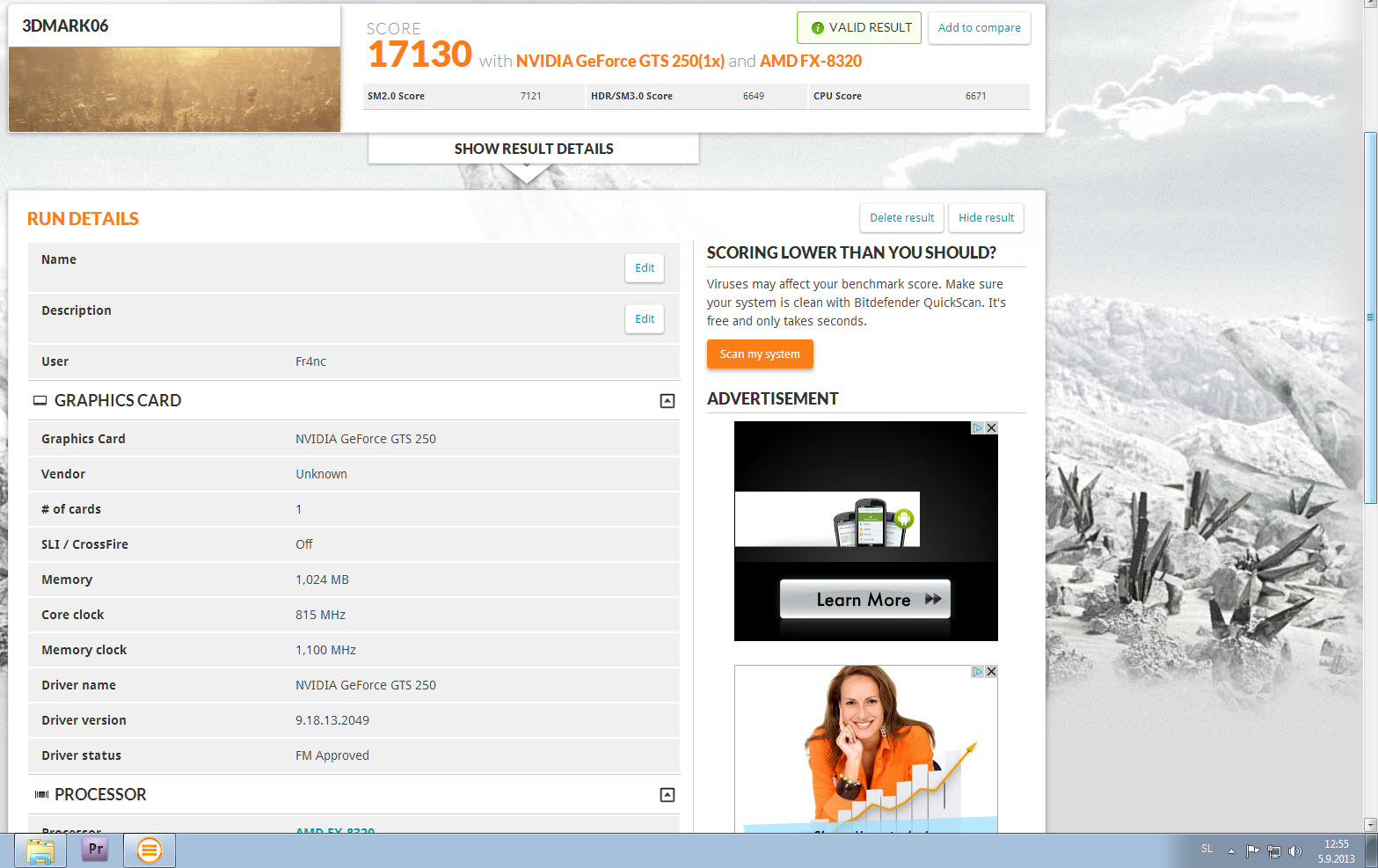Click the woman advertisement image

866,748
